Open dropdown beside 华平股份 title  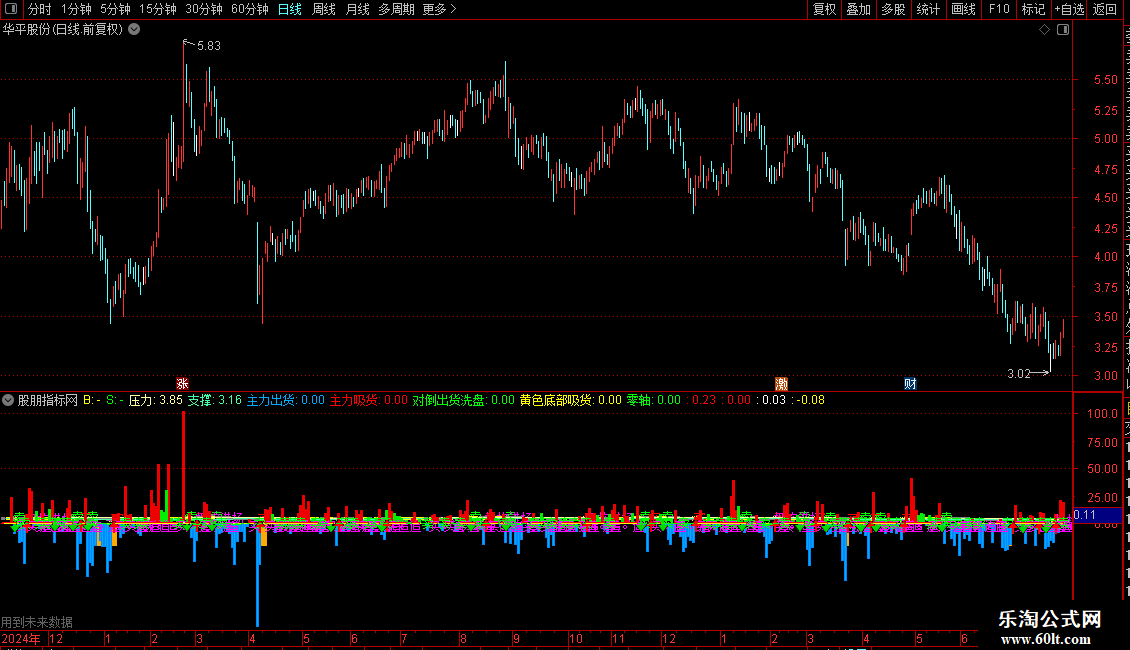[134, 30]
